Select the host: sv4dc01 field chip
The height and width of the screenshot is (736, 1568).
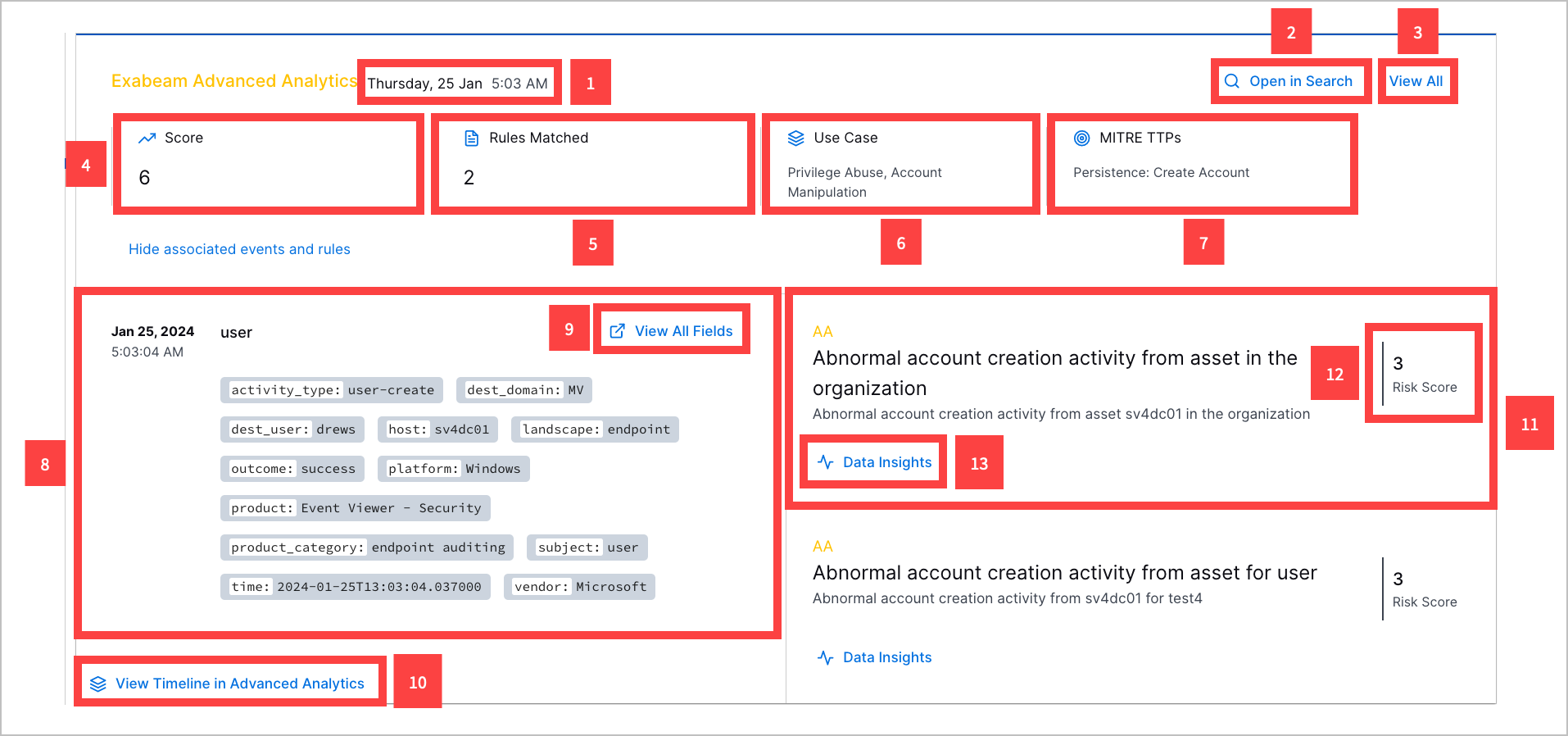click(438, 429)
